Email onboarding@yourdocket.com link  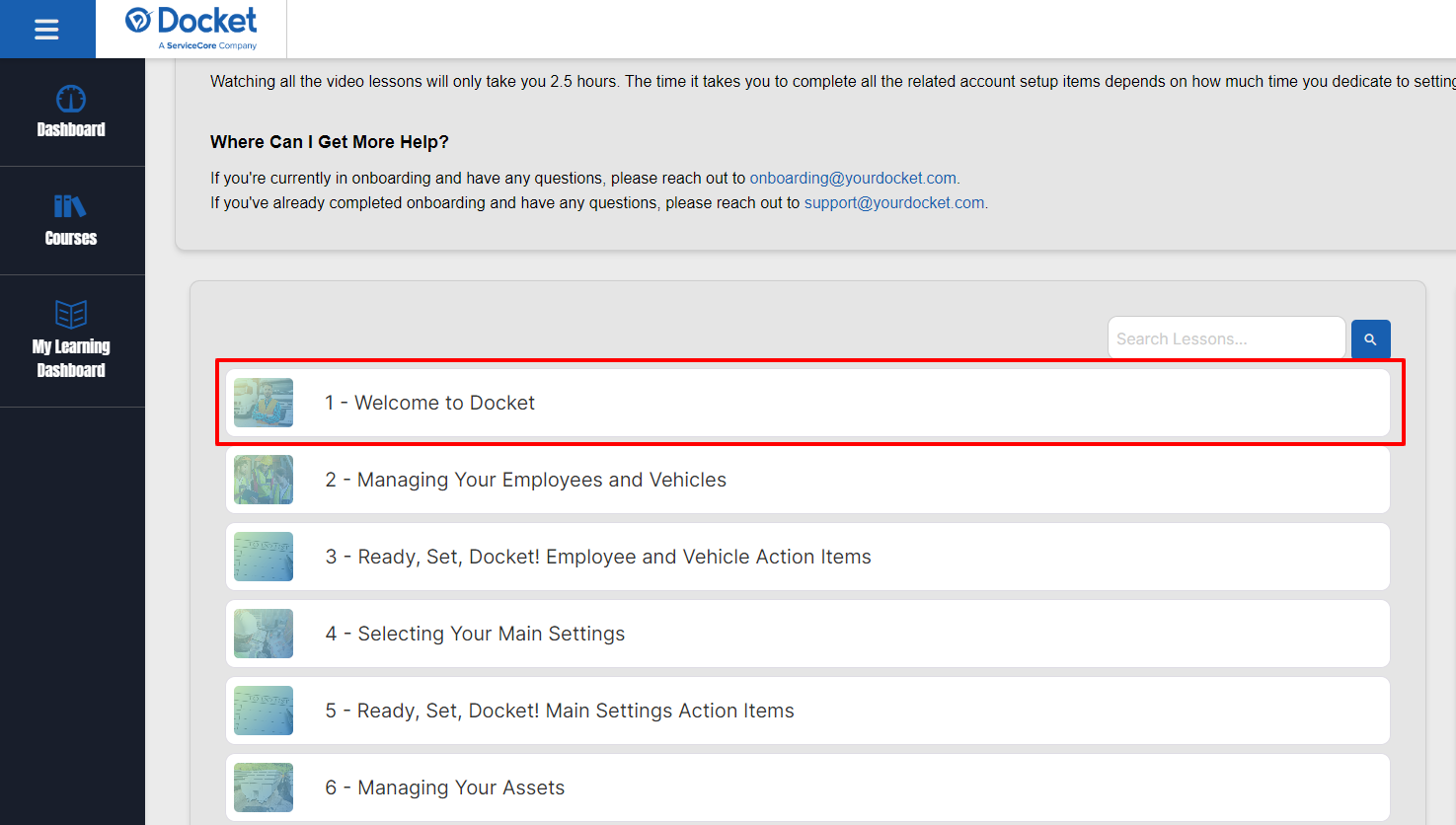(853, 178)
